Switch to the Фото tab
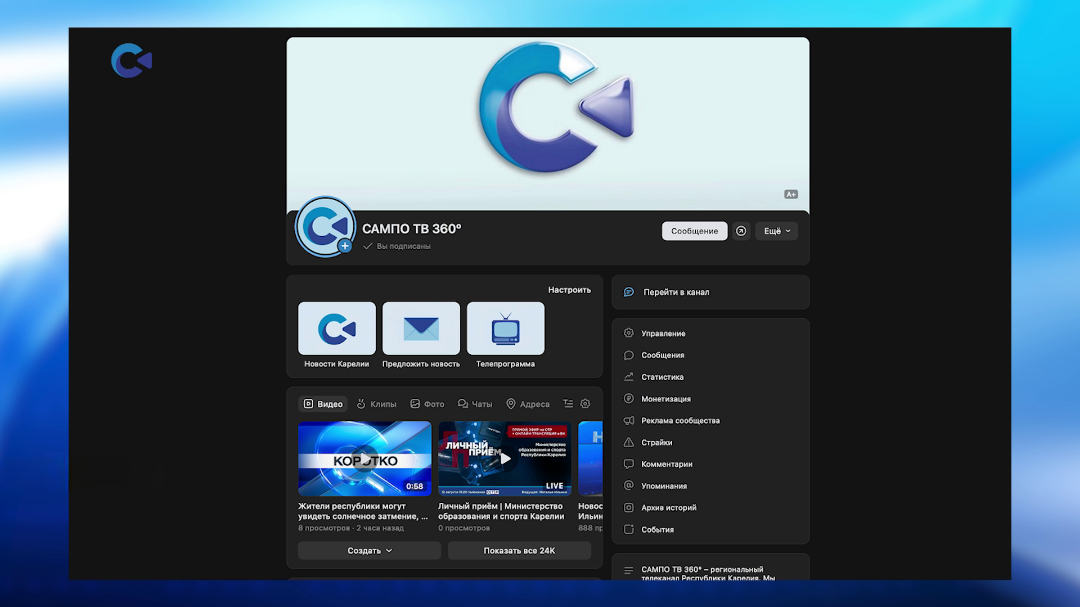The image size is (1080, 607). tap(427, 404)
